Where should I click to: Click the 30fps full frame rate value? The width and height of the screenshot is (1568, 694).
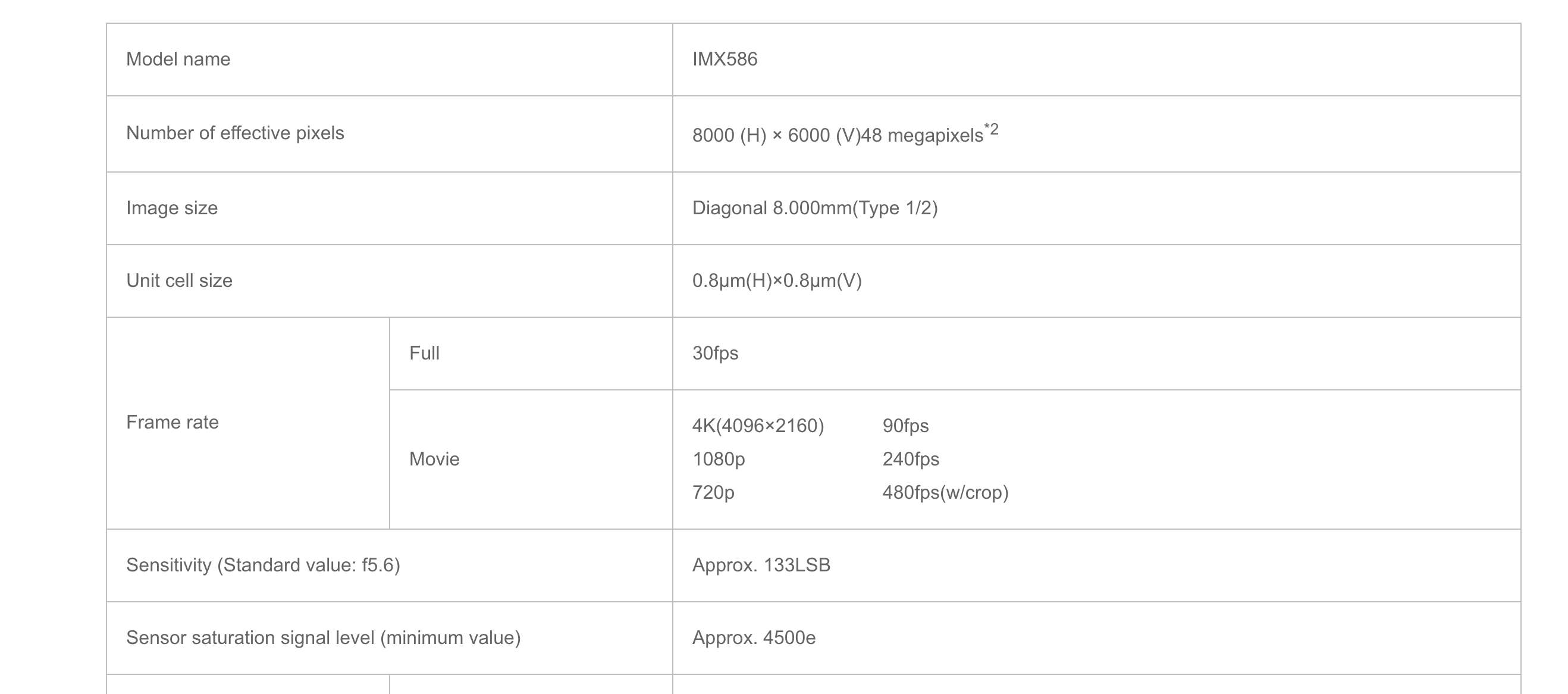(x=715, y=353)
